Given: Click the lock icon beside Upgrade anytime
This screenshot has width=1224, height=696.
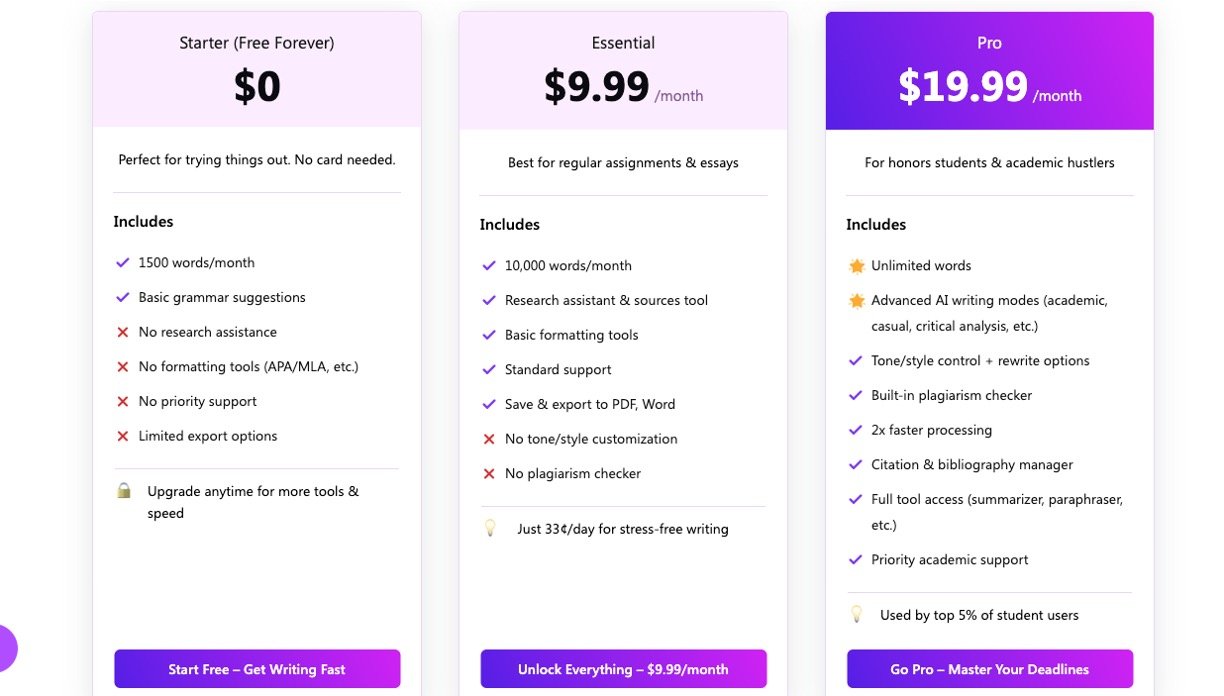Looking at the screenshot, I should click(x=124, y=490).
